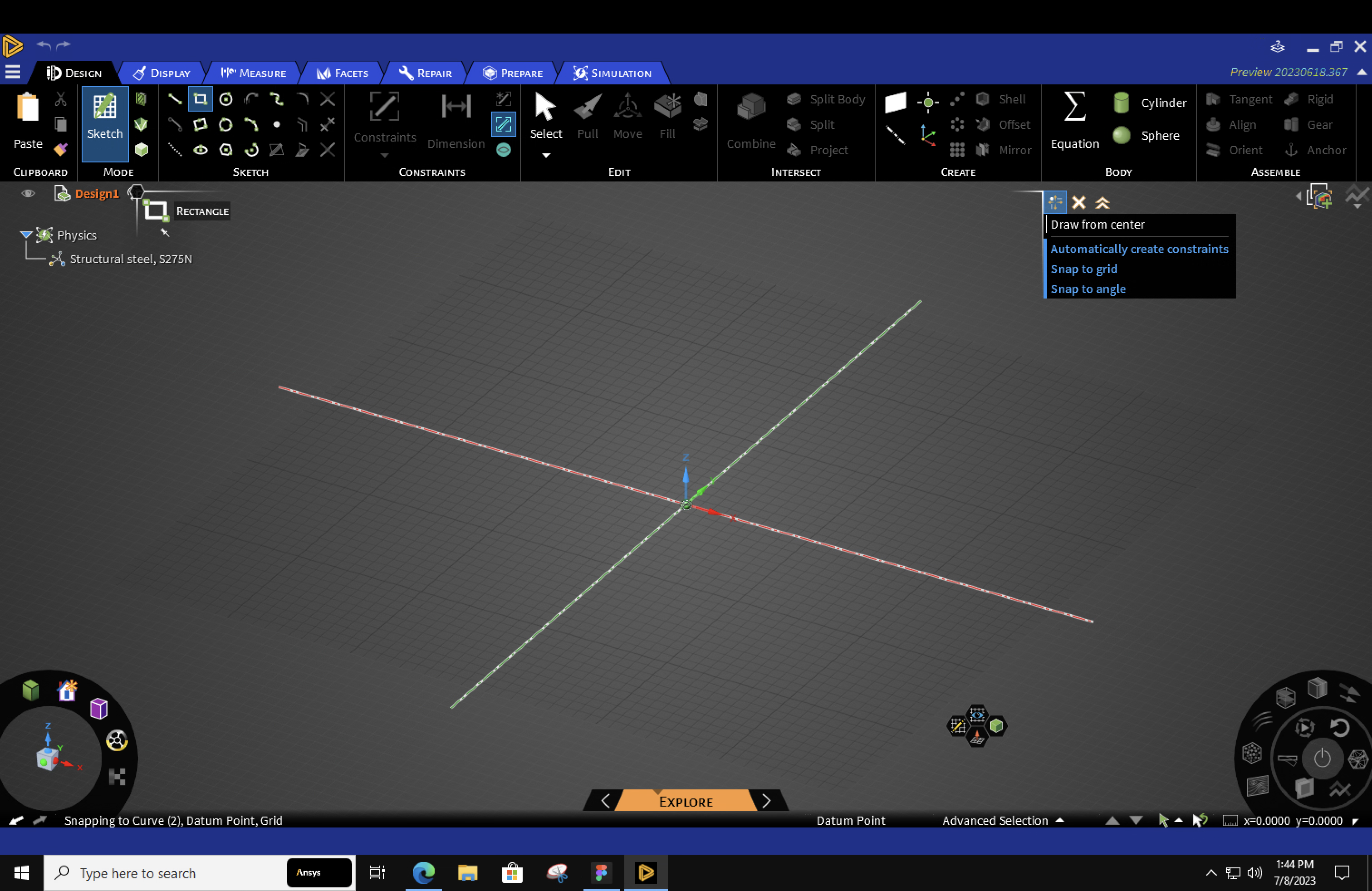Click the Split Body button
Viewport: 1372px width, 891px height.
[825, 99]
